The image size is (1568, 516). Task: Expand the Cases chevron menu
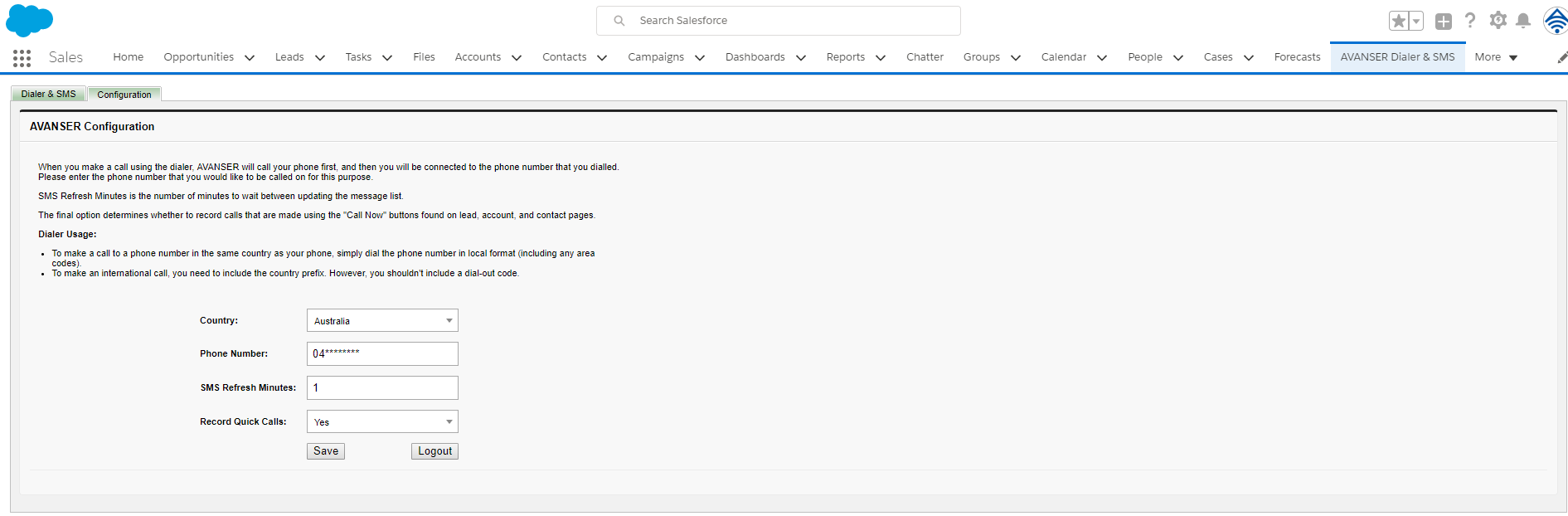coord(1249,58)
